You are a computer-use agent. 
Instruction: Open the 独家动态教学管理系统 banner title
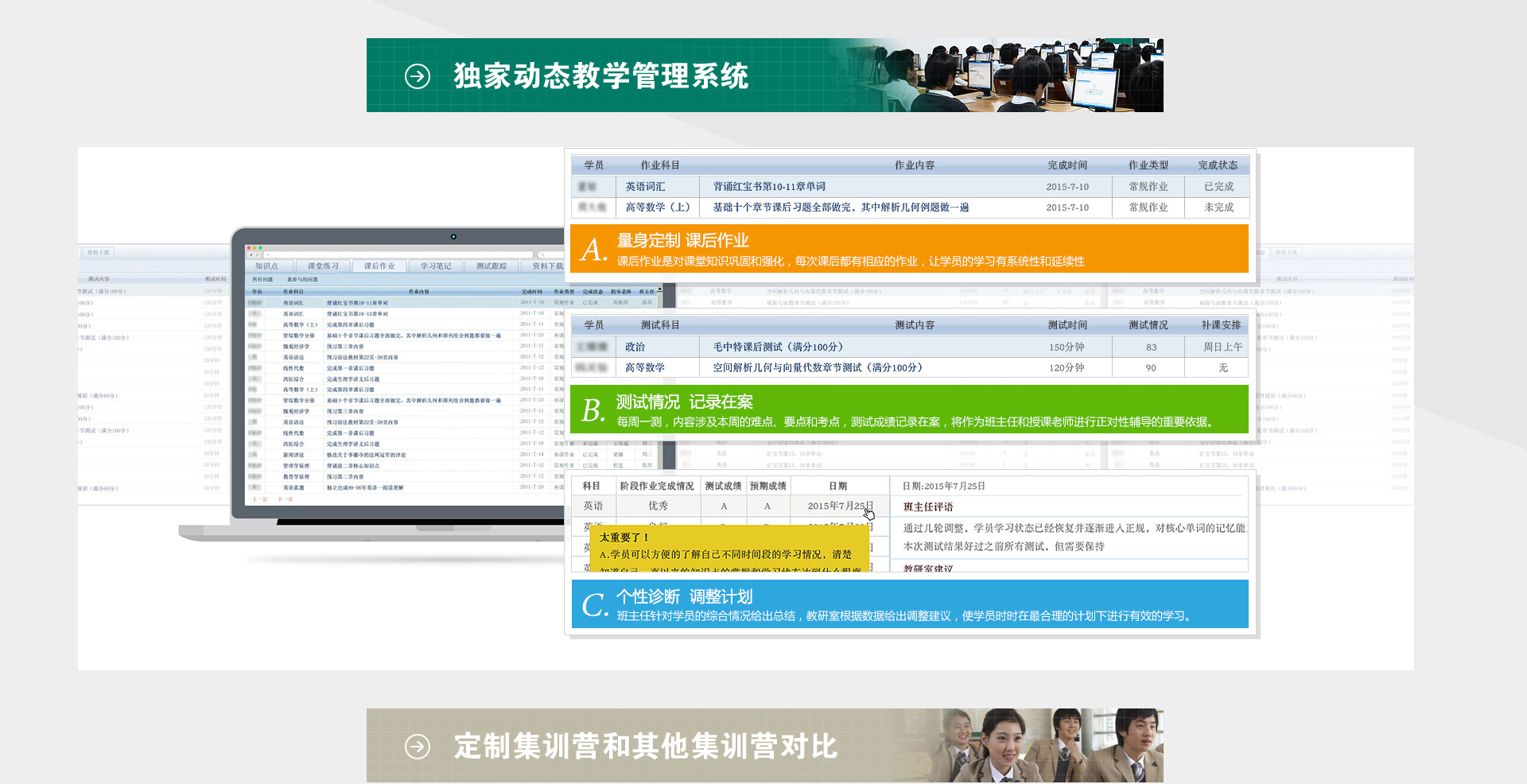tap(601, 76)
